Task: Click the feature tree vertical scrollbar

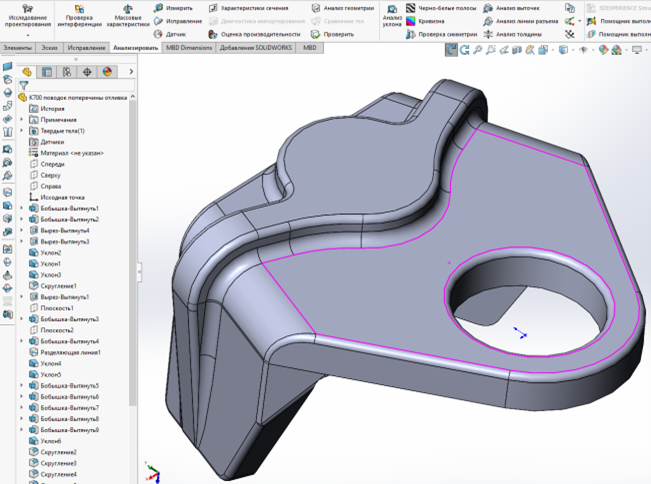Action: pos(133,250)
